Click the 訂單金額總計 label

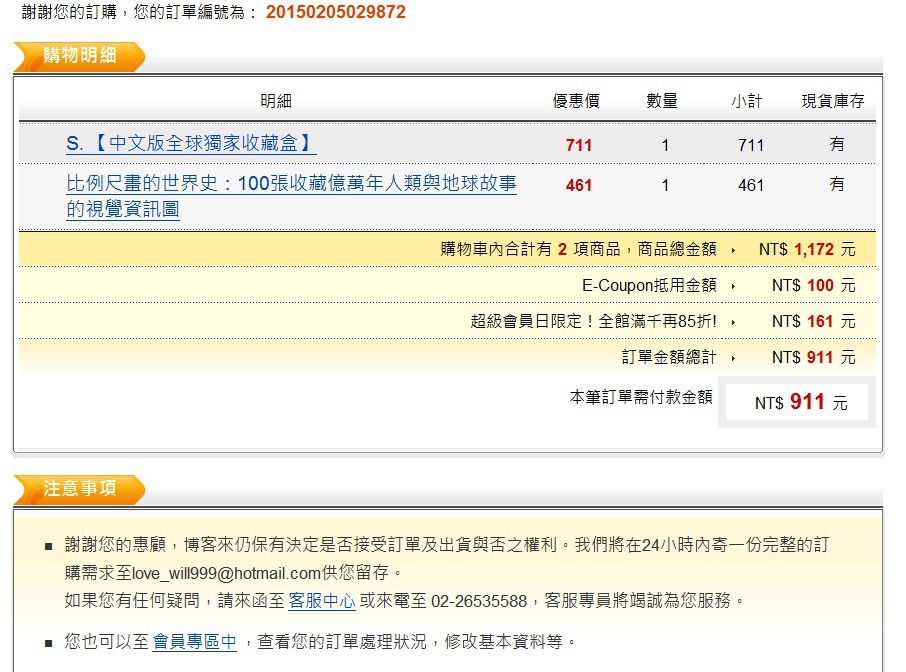click(669, 357)
